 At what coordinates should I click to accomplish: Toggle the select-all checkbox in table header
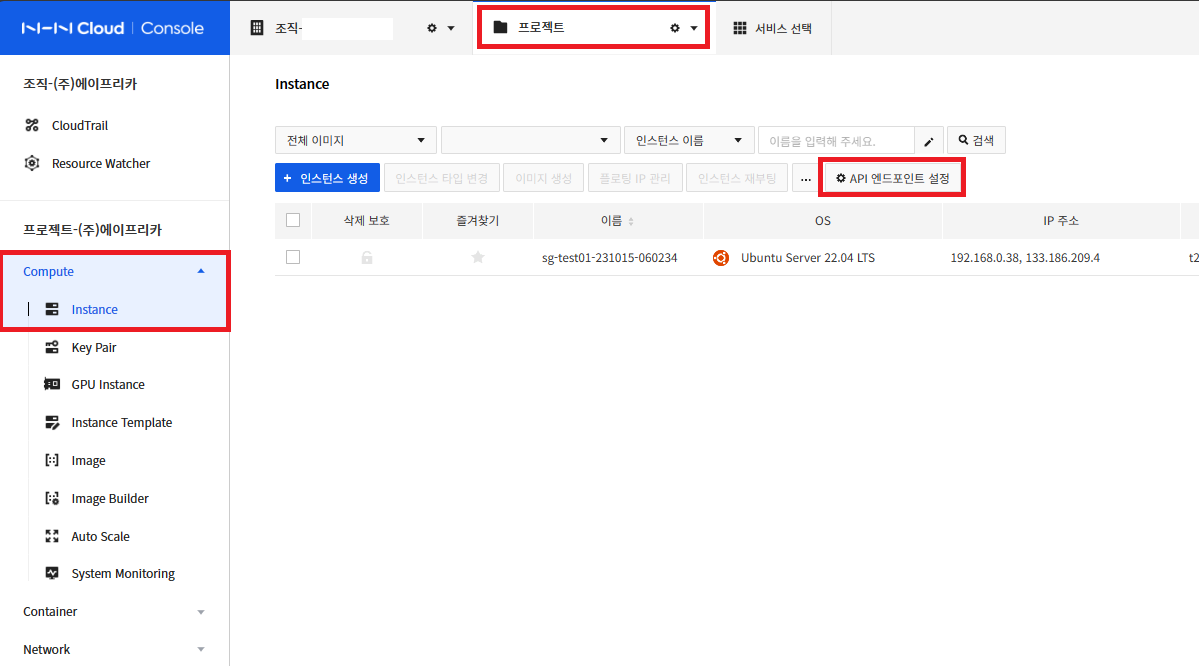tap(293, 220)
